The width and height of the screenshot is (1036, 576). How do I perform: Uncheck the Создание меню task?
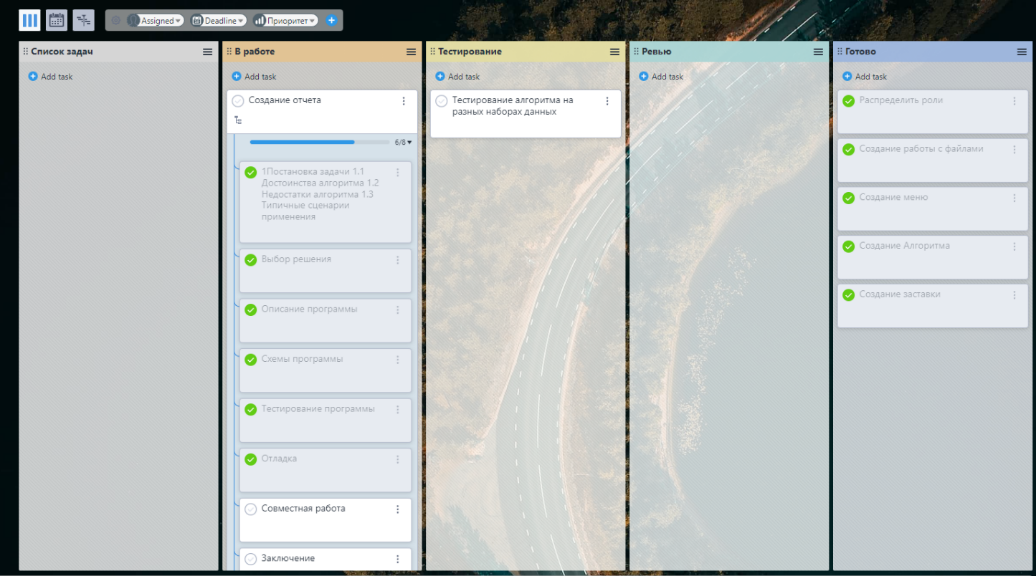(x=848, y=198)
